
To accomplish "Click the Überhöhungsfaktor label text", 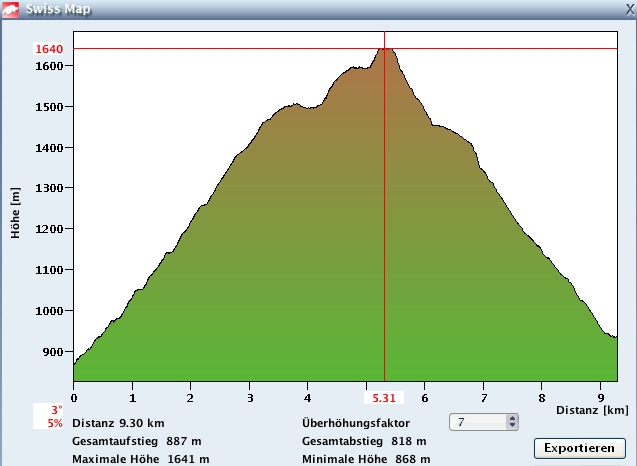I will pos(355,422).
